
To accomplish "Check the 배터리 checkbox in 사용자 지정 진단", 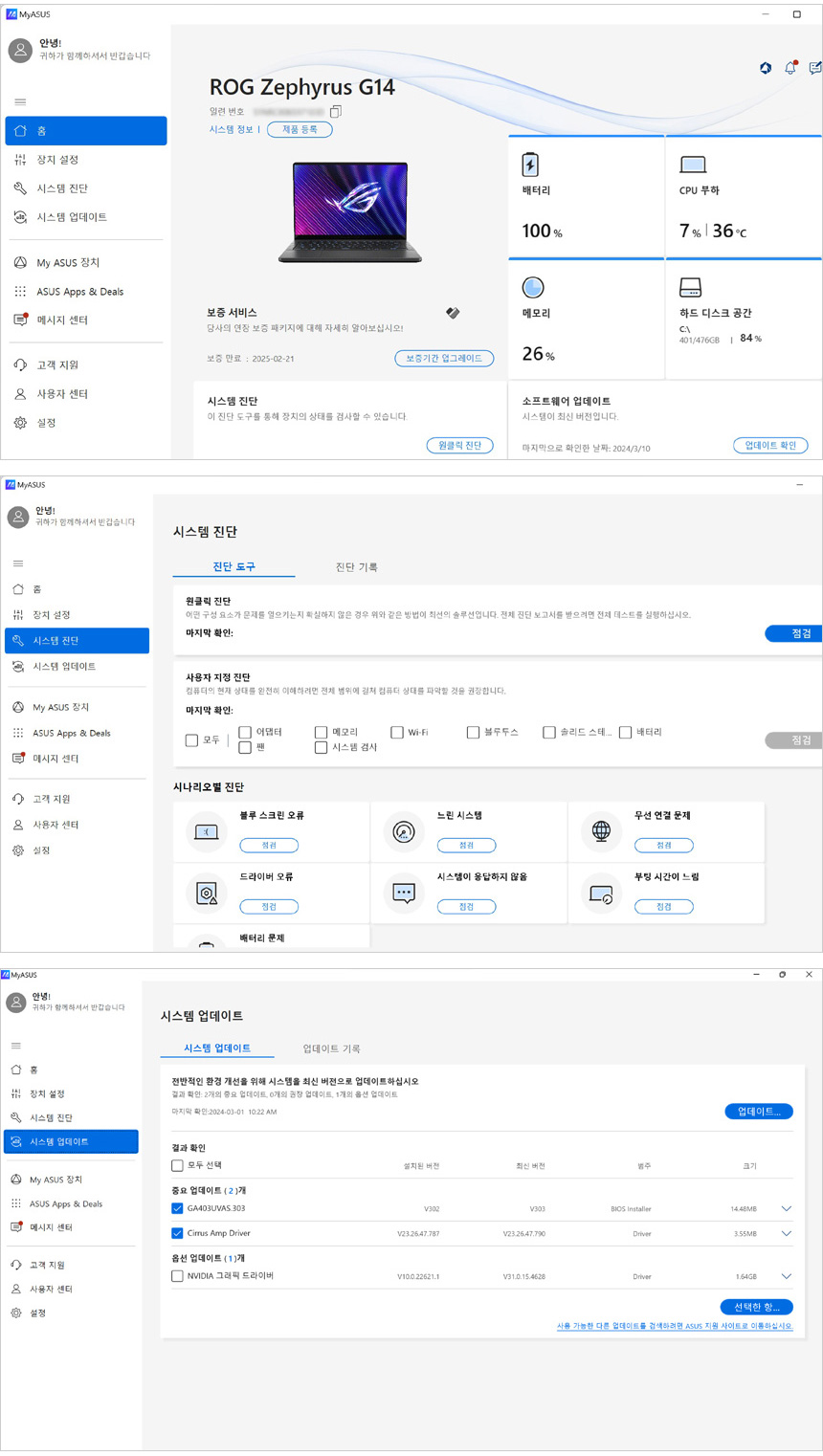I will (625, 732).
